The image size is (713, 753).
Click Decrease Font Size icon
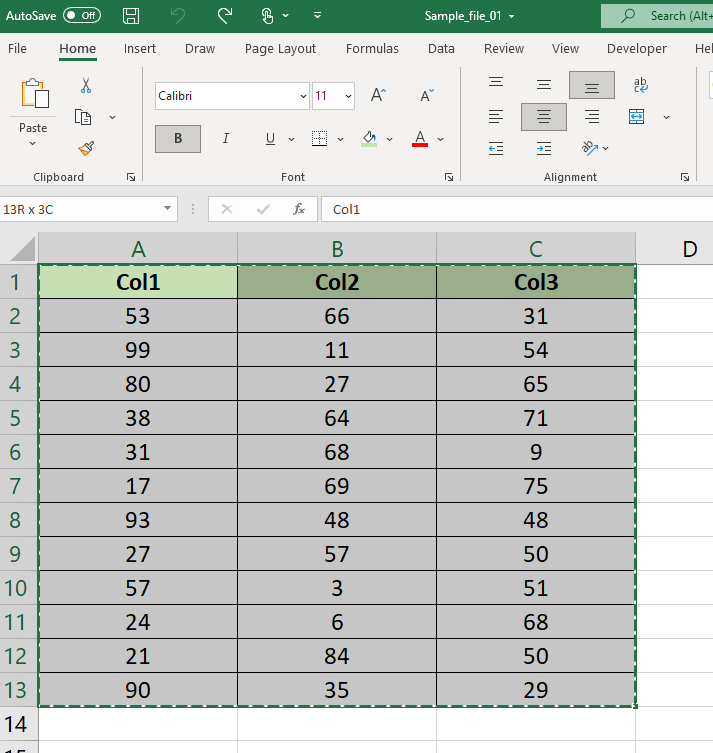coord(426,95)
